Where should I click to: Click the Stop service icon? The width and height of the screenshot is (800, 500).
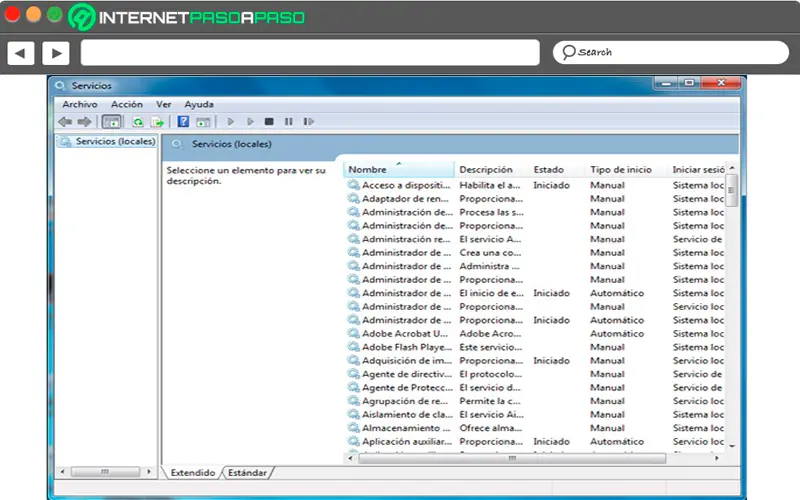pos(269,122)
